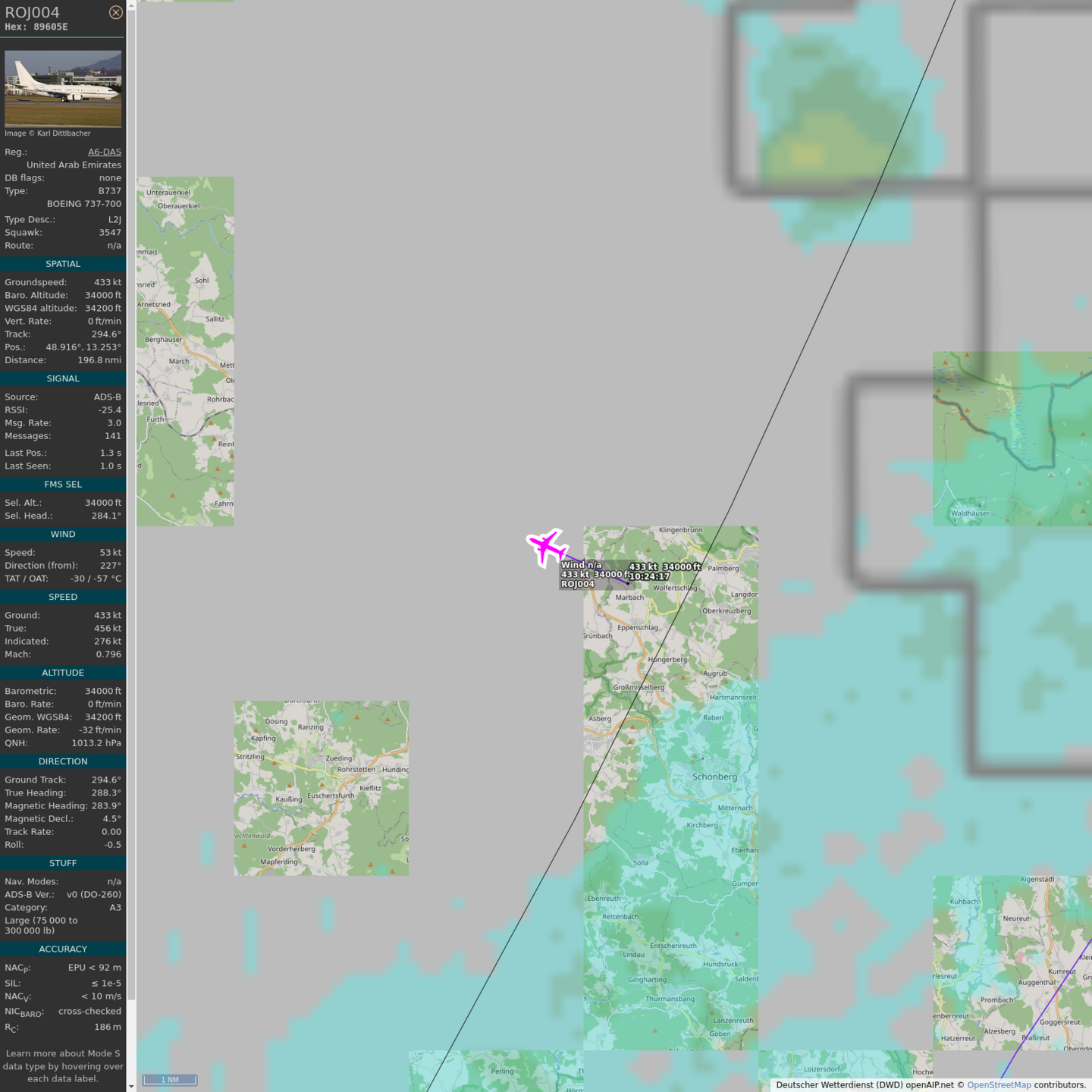Click the 10:24:17 track timestamp label

pos(650,576)
